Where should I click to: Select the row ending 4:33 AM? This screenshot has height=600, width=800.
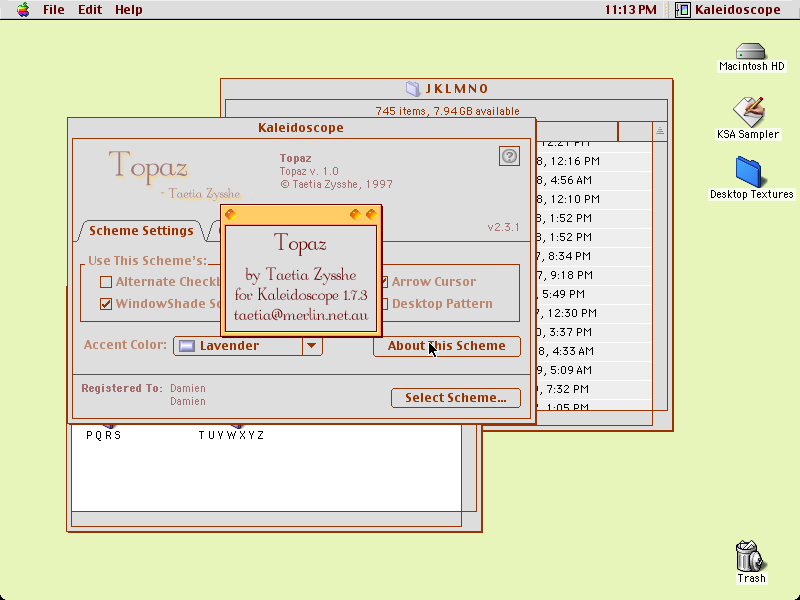click(593, 351)
